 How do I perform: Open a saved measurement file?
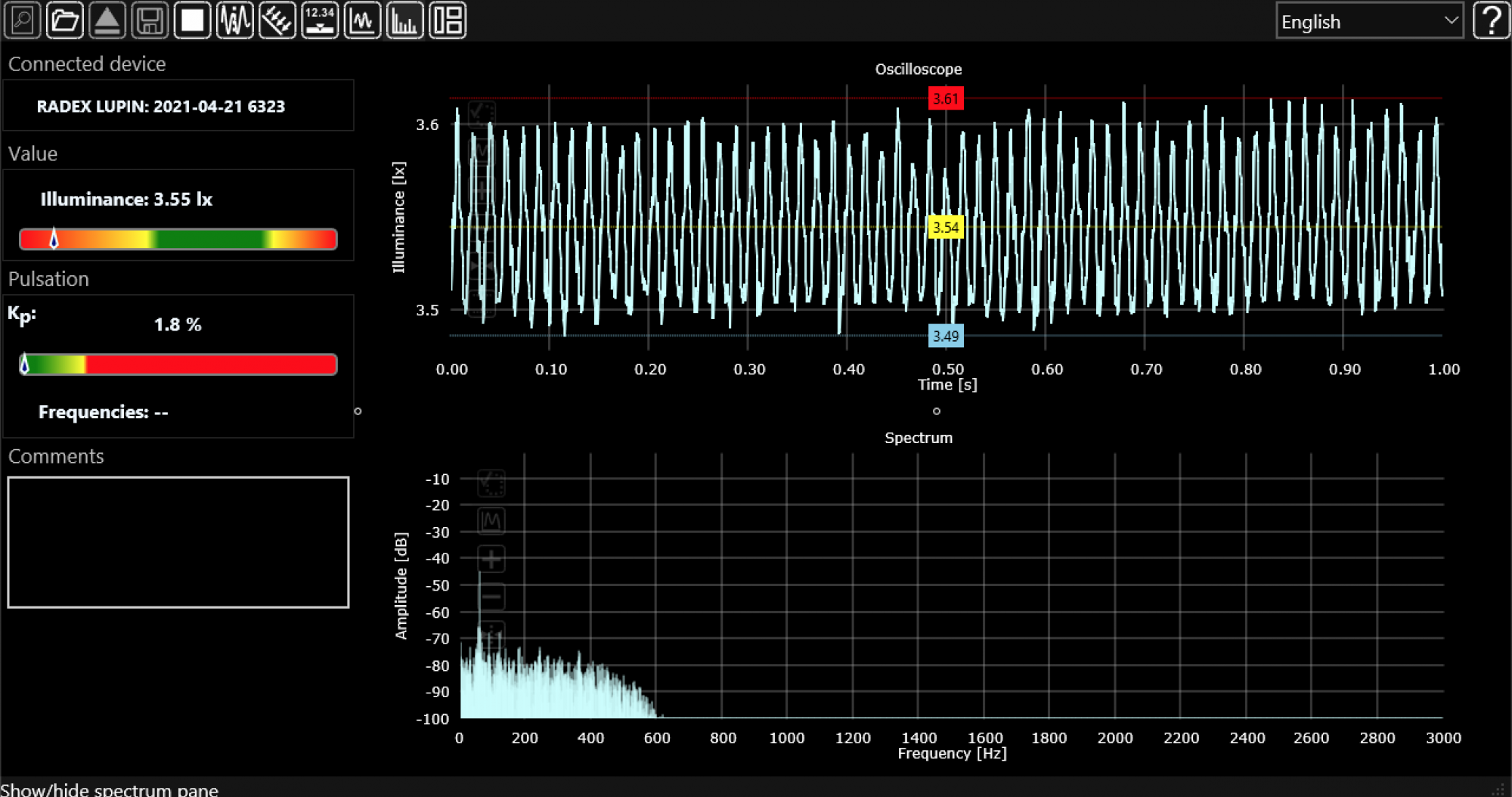[65, 20]
